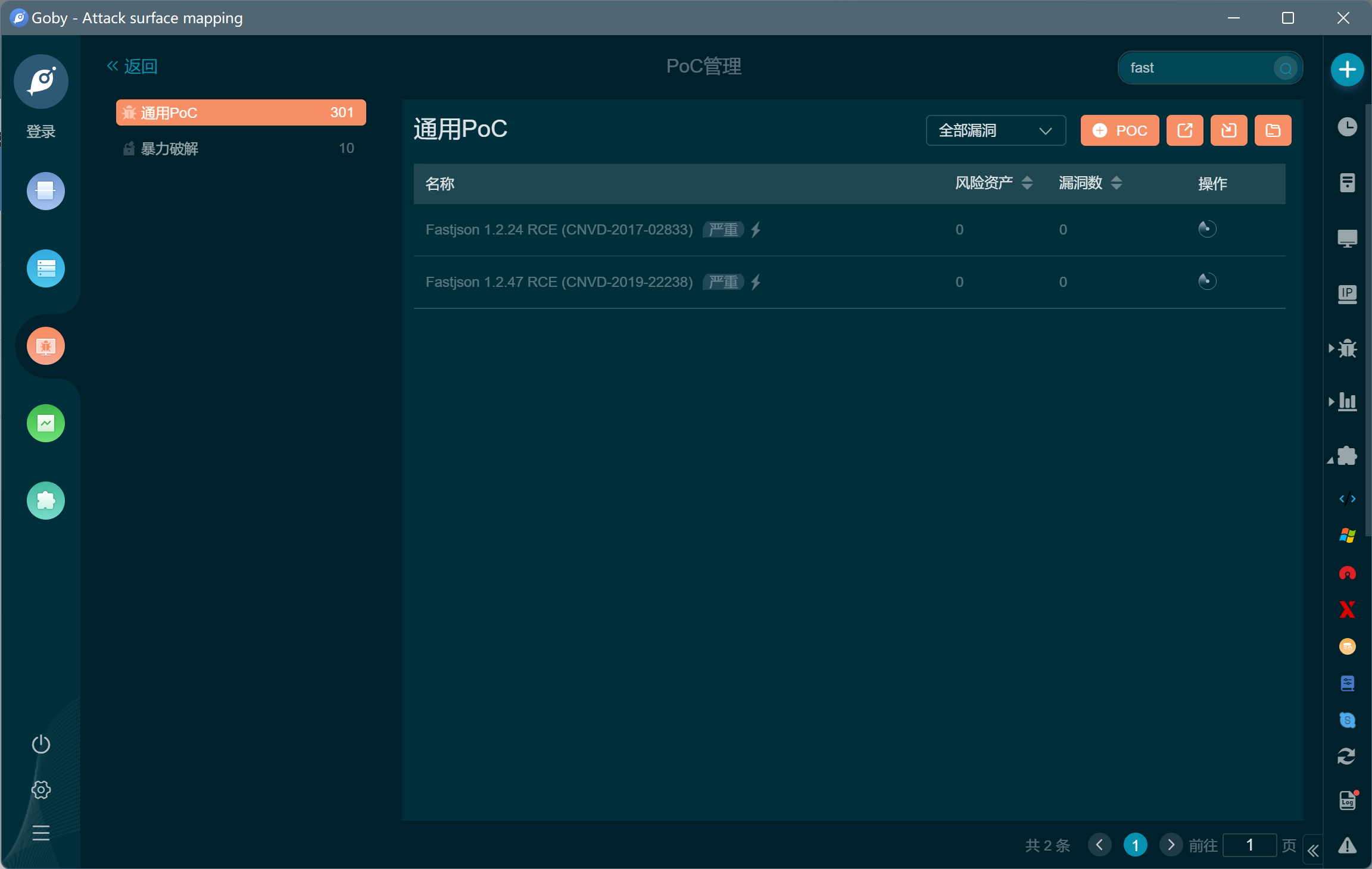Select page 1 in pagination
Viewport: 1372px width, 869px height.
click(x=1136, y=845)
